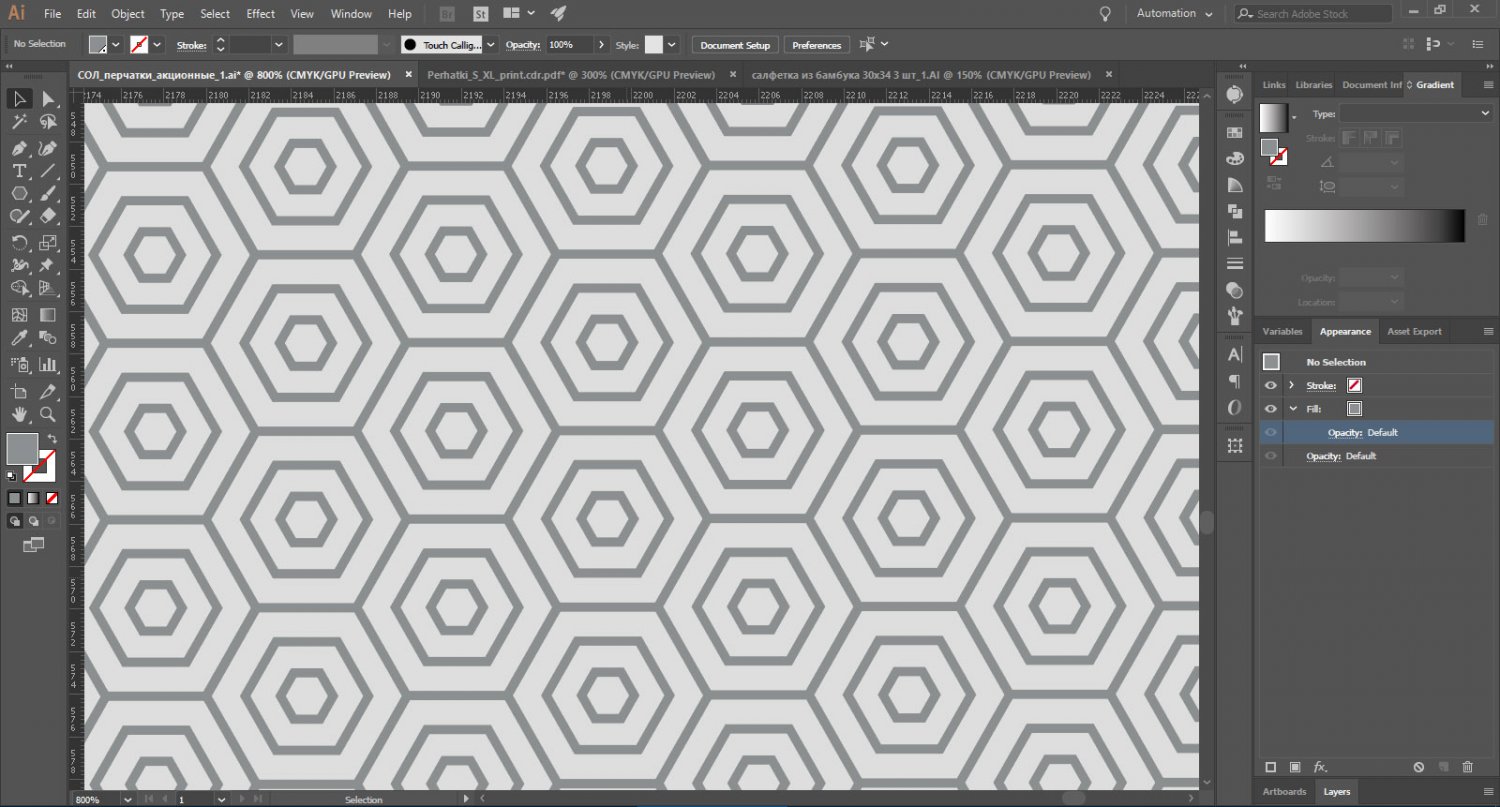Click the Document Setup button
Screen dimensions: 1500x807
pos(735,45)
